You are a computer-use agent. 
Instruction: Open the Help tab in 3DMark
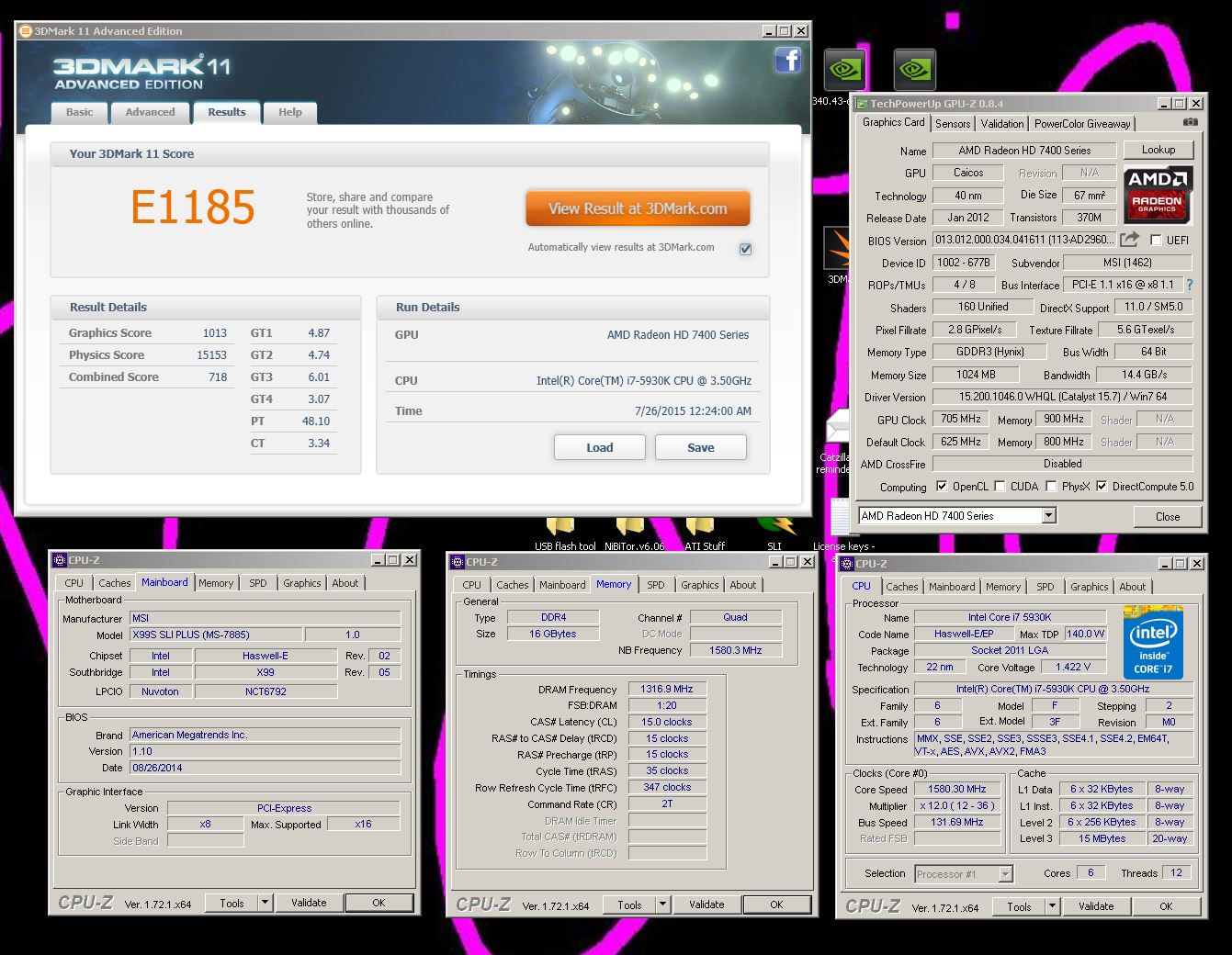(290, 112)
